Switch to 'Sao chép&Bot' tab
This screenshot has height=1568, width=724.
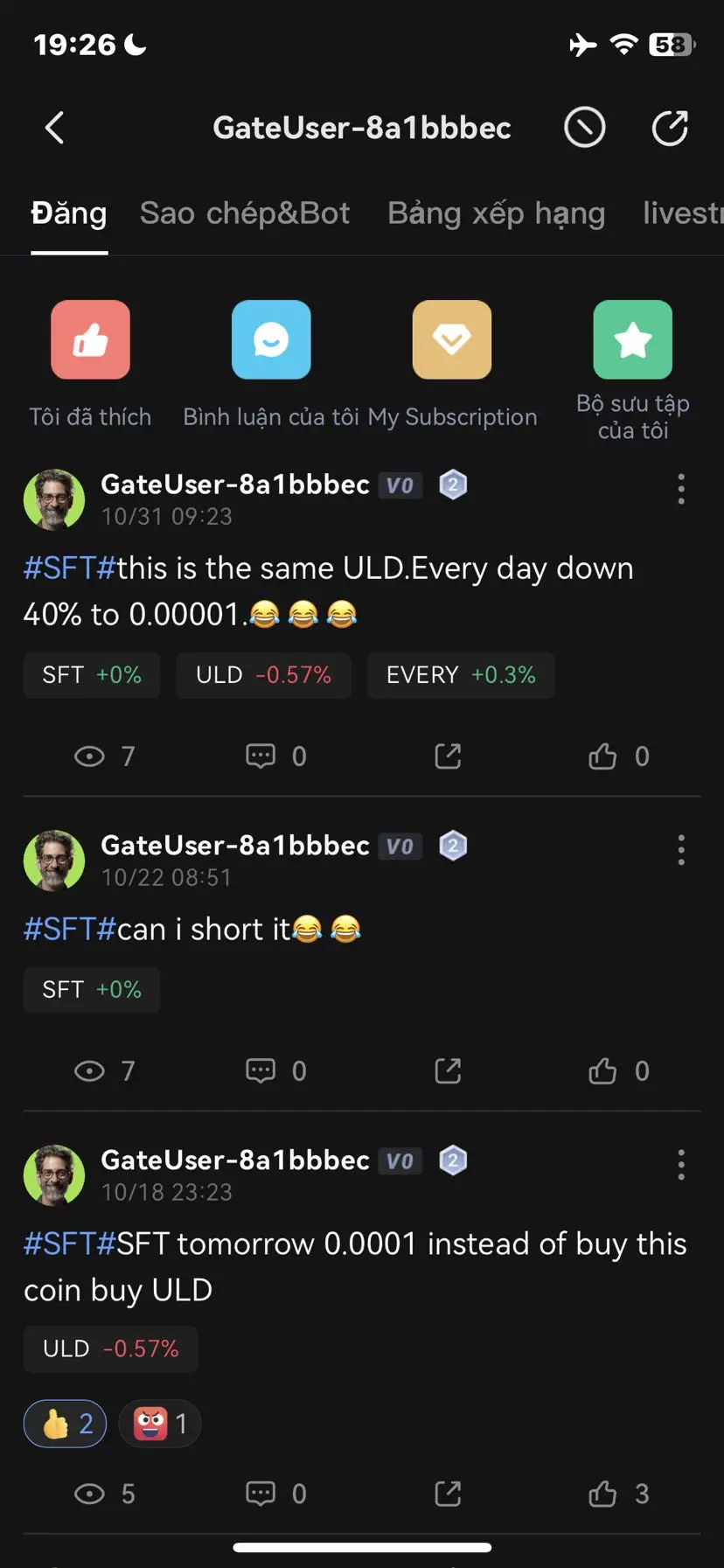[x=245, y=213]
